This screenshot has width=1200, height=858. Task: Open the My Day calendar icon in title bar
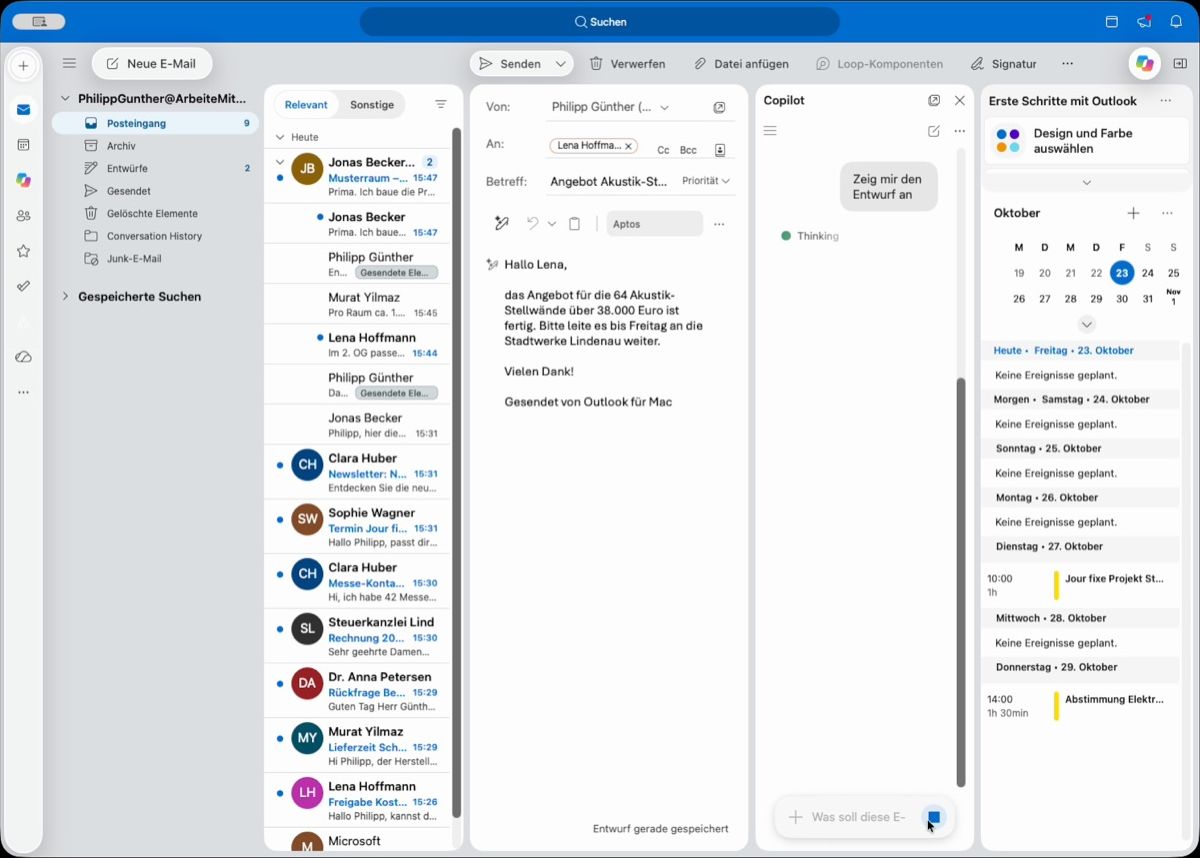[1111, 21]
